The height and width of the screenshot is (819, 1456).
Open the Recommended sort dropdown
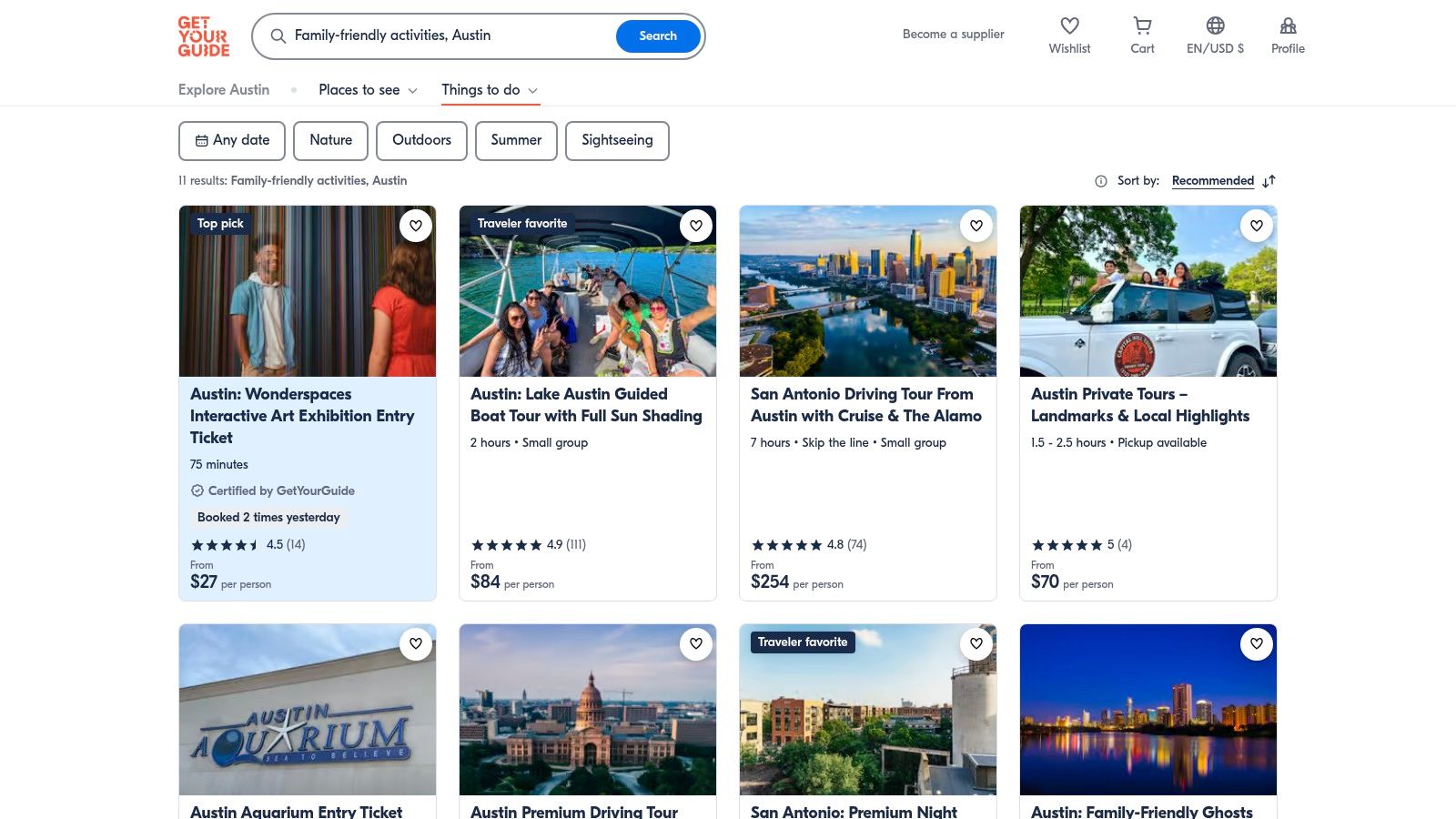pyautogui.click(x=1212, y=180)
